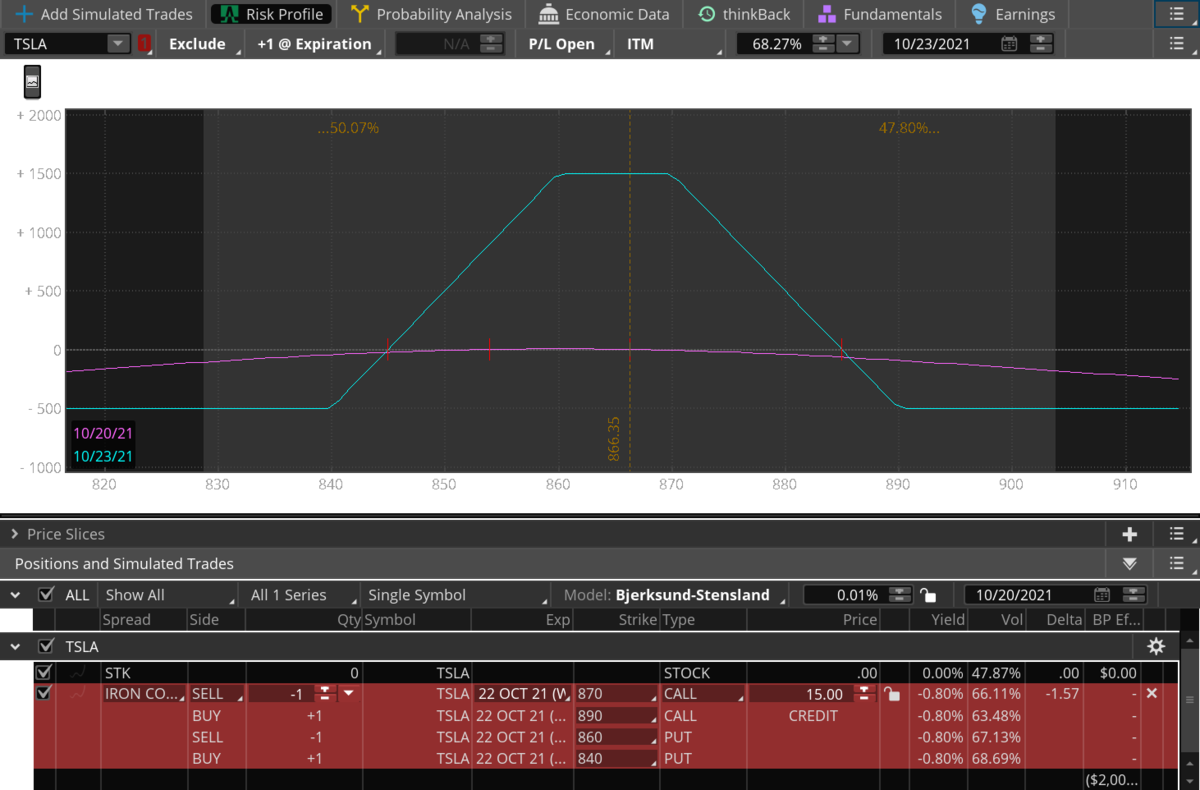Open the IRON CONDOR spread type dropdown
The width and height of the screenshot is (1200, 790).
pyautogui.click(x=145, y=694)
